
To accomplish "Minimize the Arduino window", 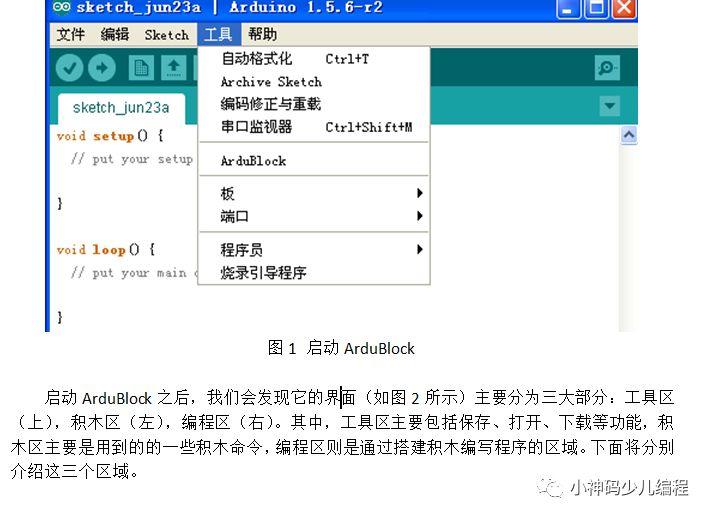I will pos(568,8).
